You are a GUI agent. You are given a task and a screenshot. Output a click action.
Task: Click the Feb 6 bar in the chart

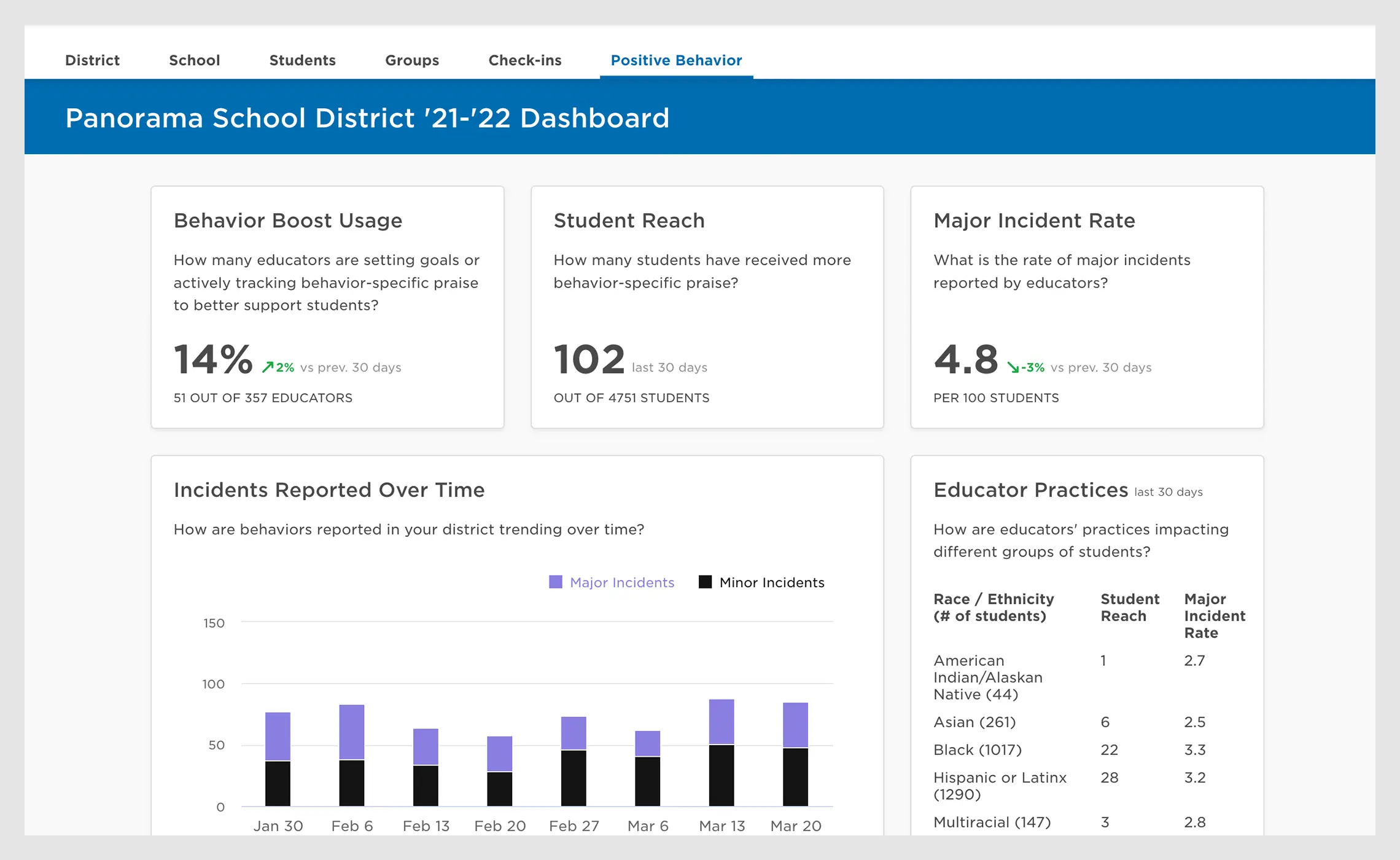point(352,756)
